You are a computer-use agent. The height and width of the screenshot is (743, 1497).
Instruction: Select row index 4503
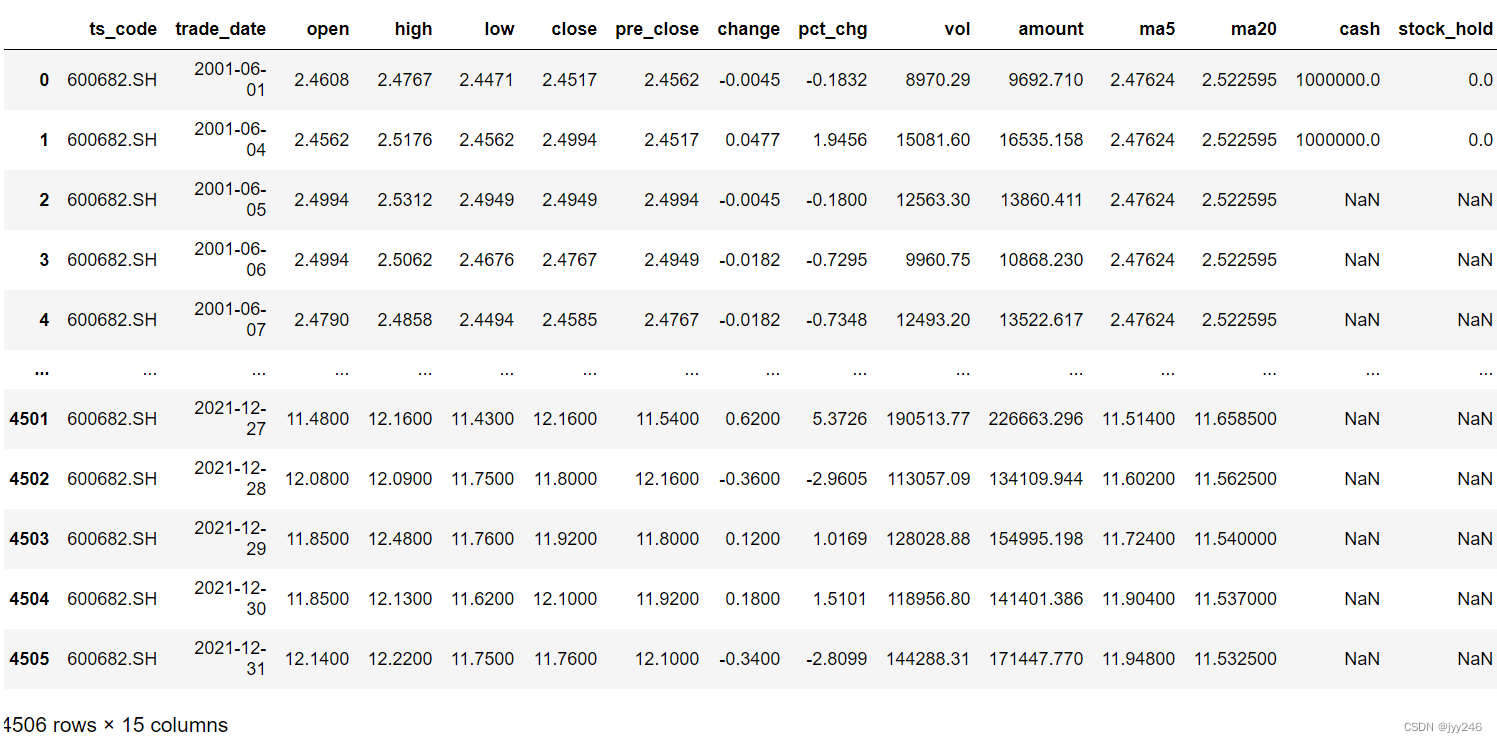[29, 539]
